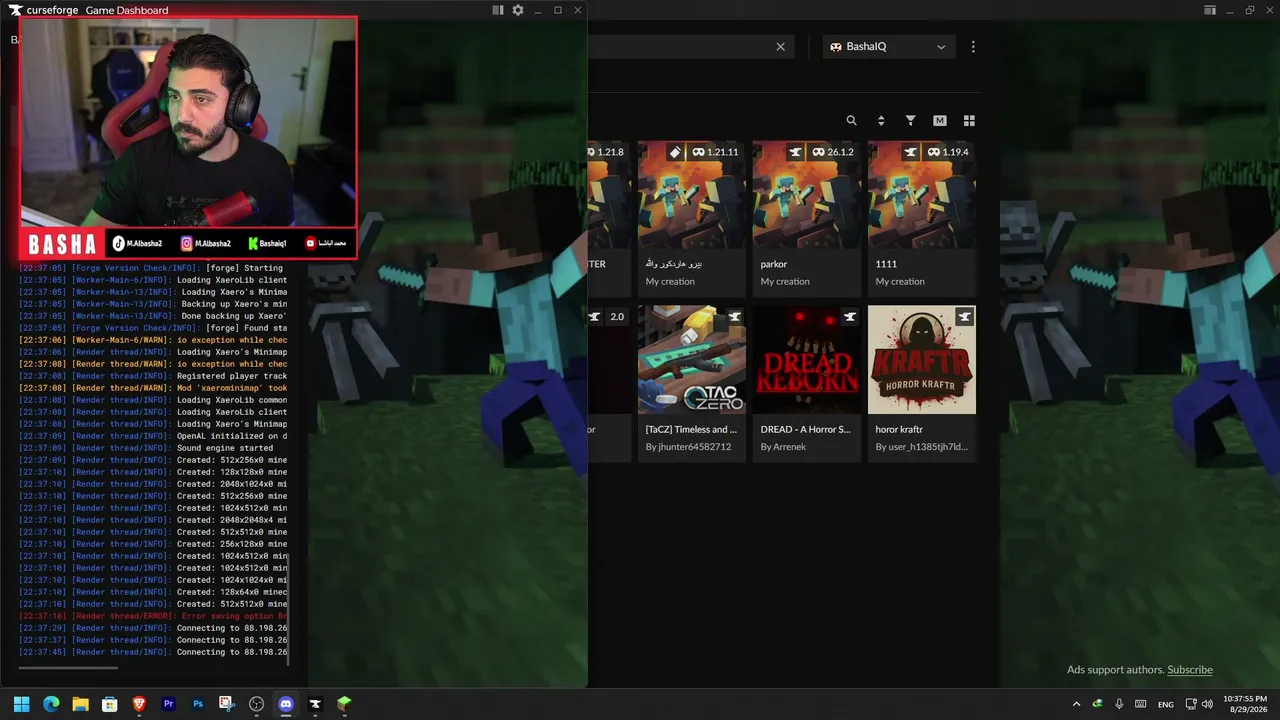Click the anvil Forge icon on parkor card
1280x720 pixels.
coord(796,152)
